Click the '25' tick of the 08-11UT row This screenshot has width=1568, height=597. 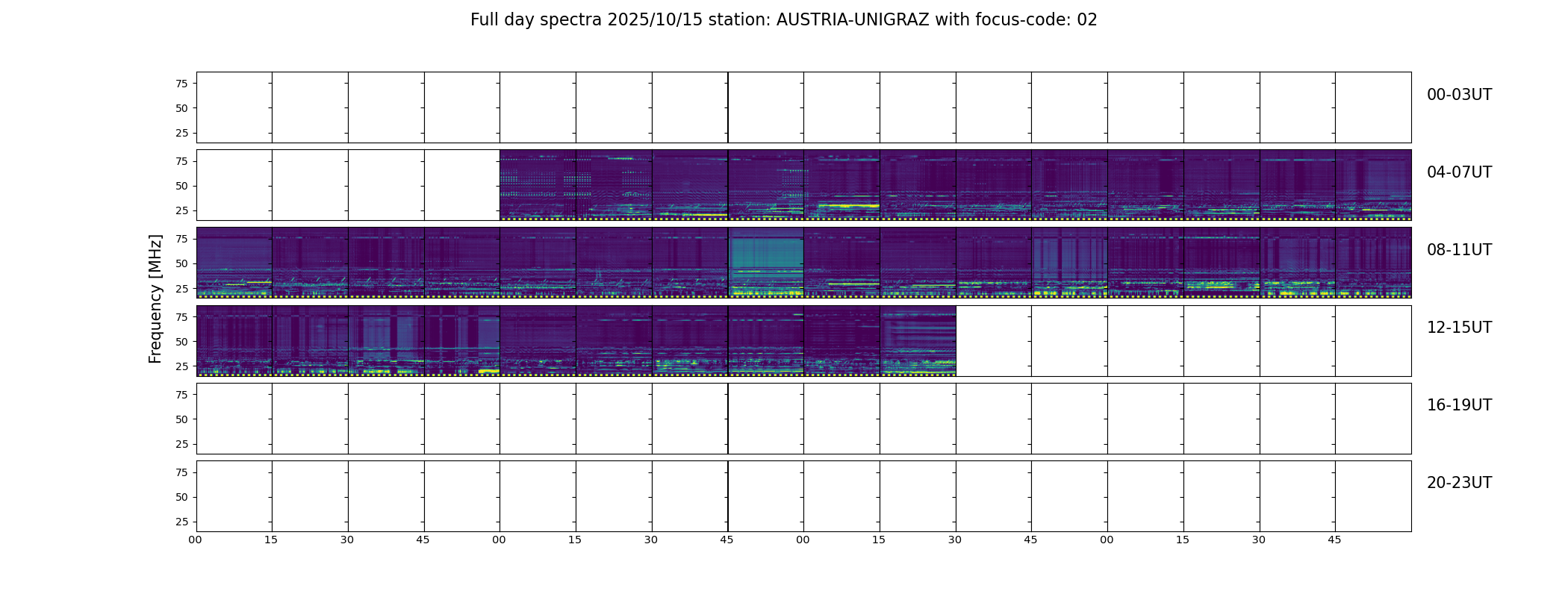point(181,288)
